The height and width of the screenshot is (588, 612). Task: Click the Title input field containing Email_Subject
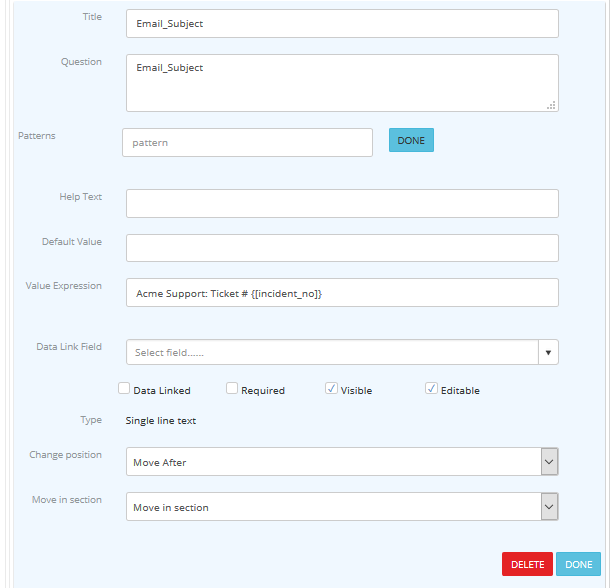(342, 24)
